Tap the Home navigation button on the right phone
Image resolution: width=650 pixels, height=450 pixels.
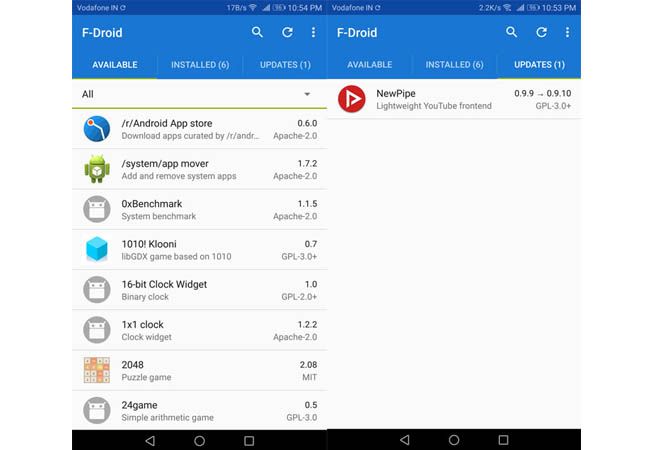[x=454, y=440]
